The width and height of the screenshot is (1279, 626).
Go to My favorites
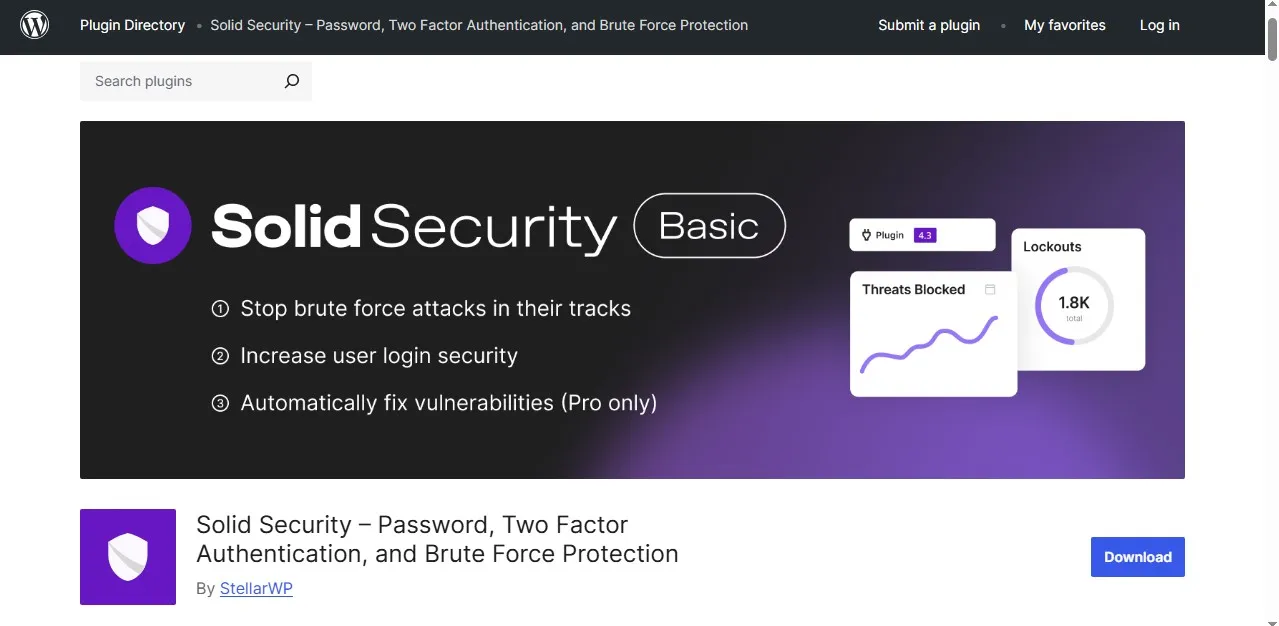[x=1064, y=25]
